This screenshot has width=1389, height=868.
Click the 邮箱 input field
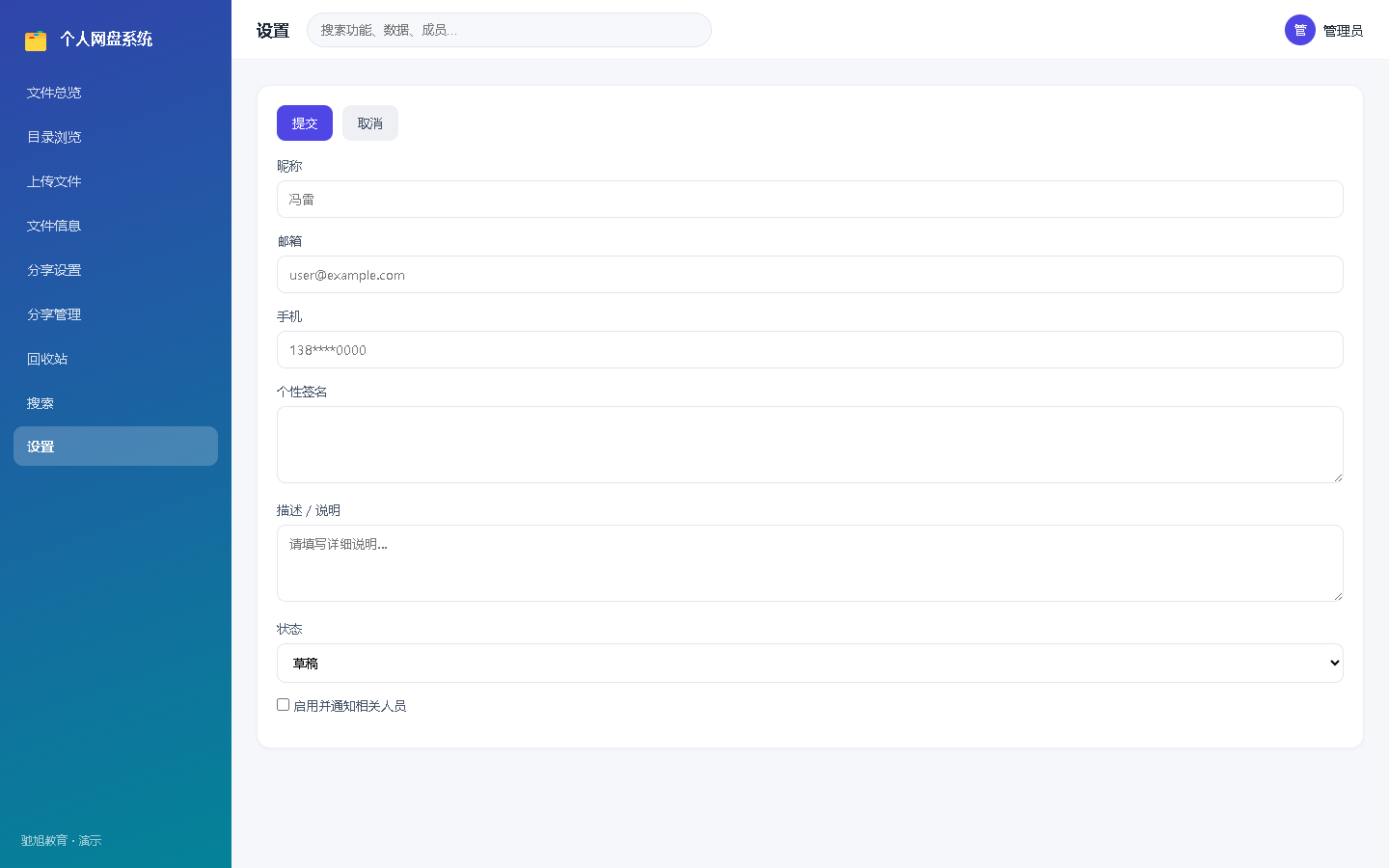[810, 275]
